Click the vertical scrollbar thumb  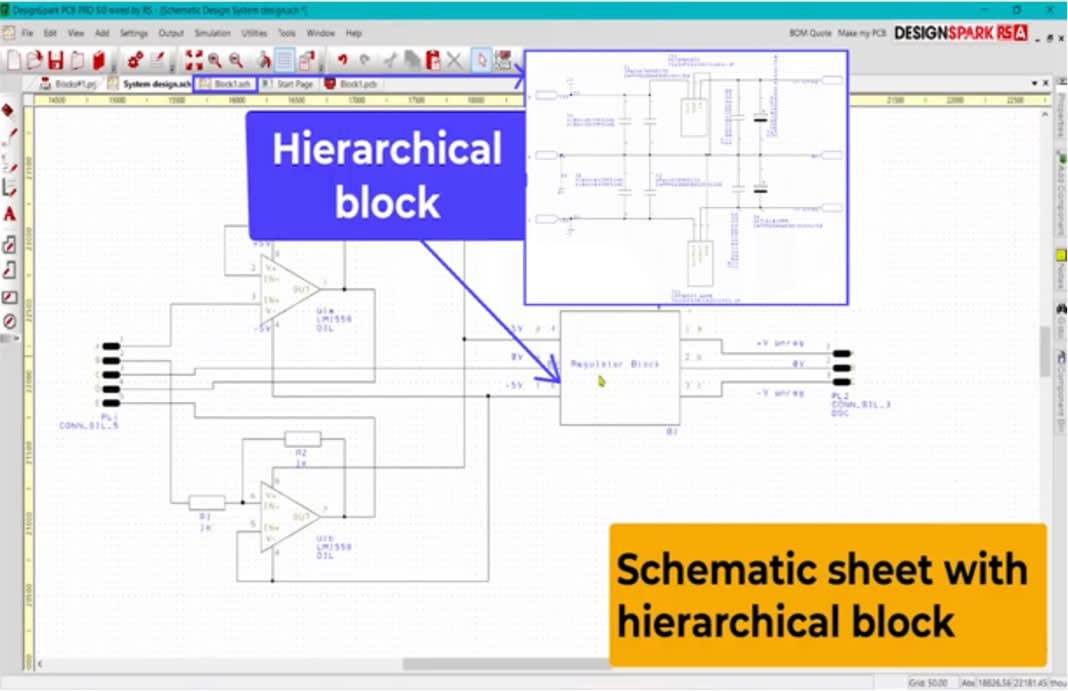click(x=1045, y=351)
